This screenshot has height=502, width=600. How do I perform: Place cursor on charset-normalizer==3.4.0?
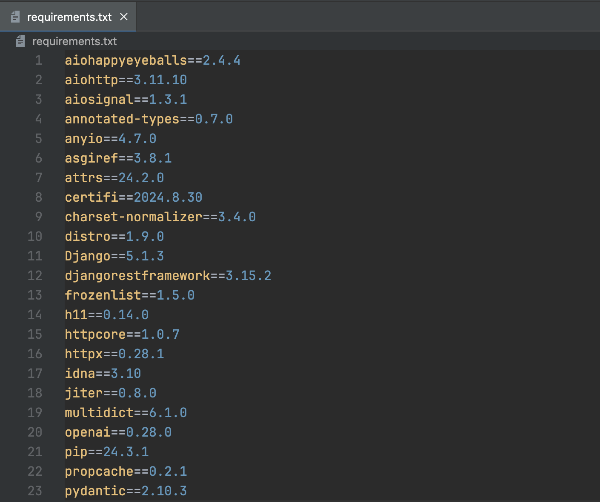coord(160,217)
